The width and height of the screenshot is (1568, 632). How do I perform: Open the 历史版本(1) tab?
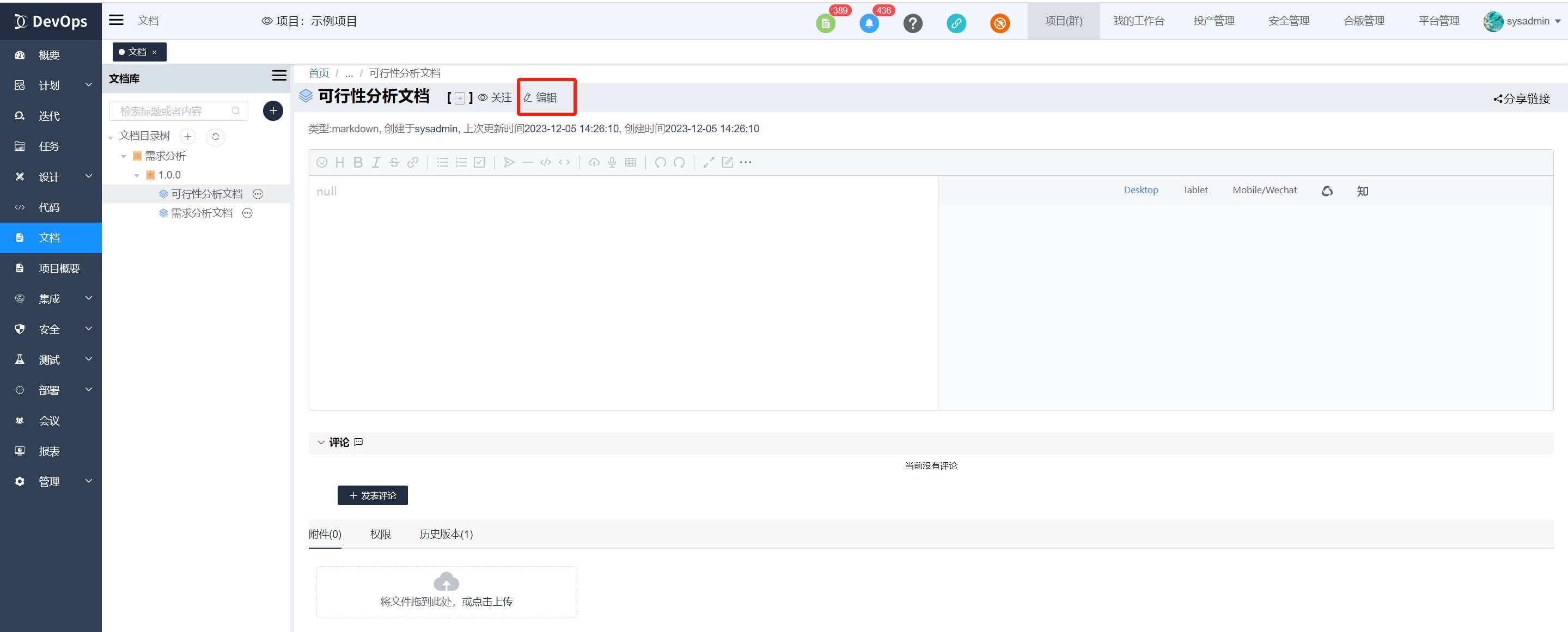click(446, 534)
